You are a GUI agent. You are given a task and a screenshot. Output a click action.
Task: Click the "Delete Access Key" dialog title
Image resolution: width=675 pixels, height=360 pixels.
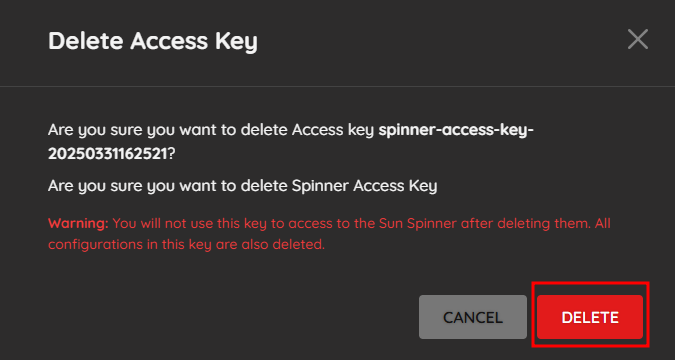(x=153, y=41)
